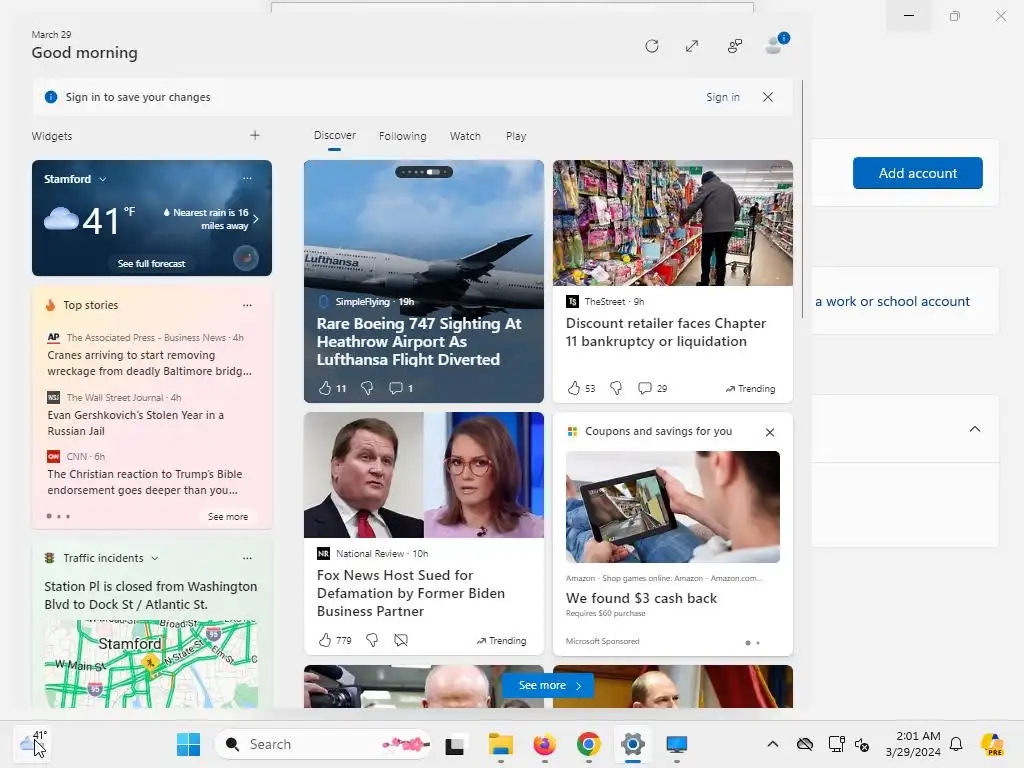Click the taskbar clock showing 2:01 AM

(x=913, y=744)
